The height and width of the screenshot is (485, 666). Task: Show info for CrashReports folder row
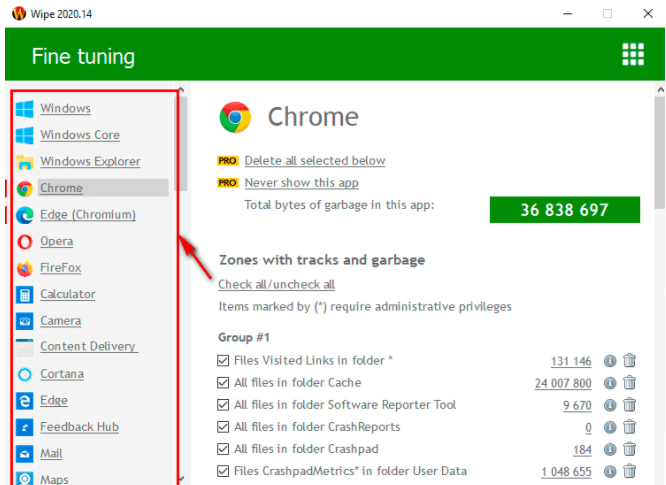(x=610, y=427)
